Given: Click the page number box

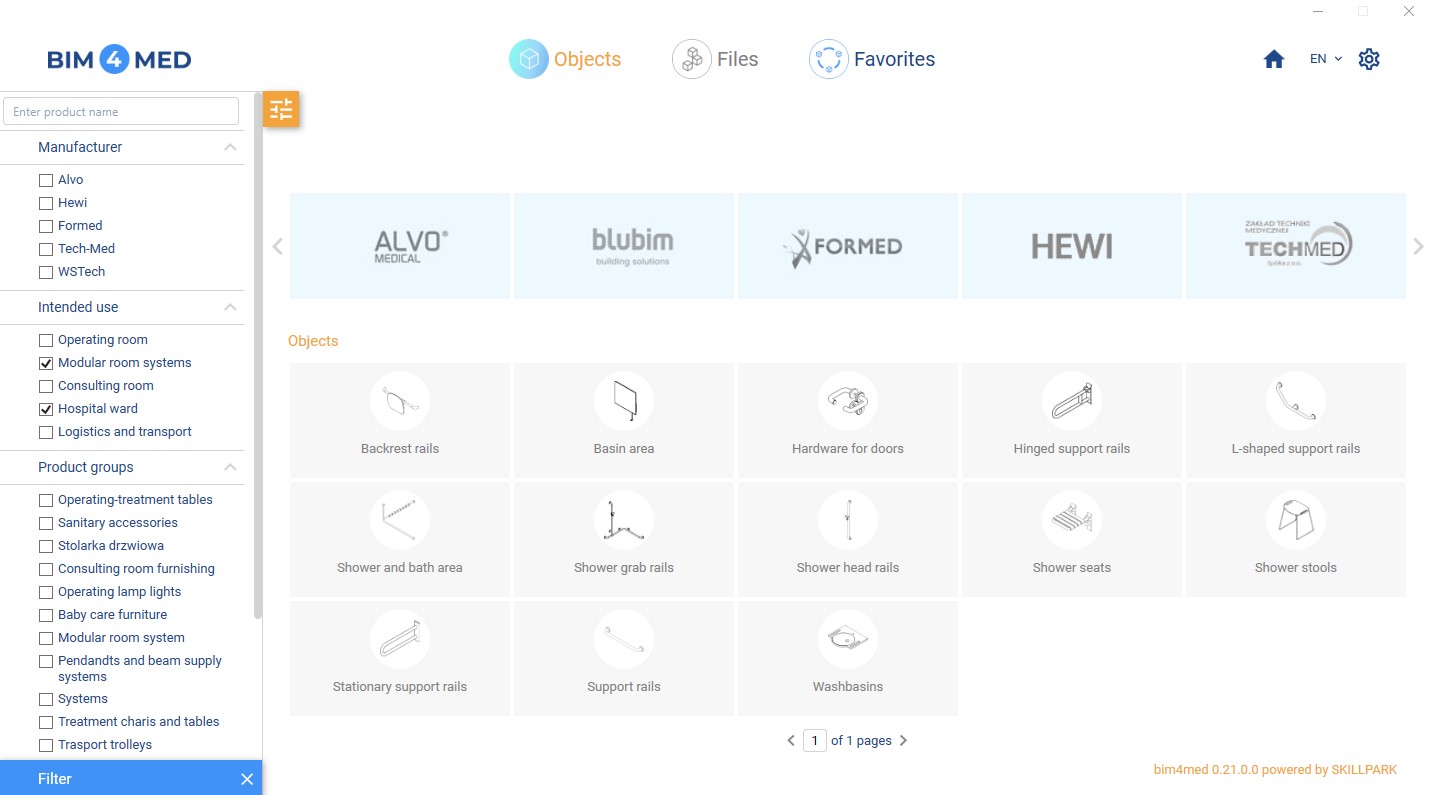Looking at the screenshot, I should 815,741.
